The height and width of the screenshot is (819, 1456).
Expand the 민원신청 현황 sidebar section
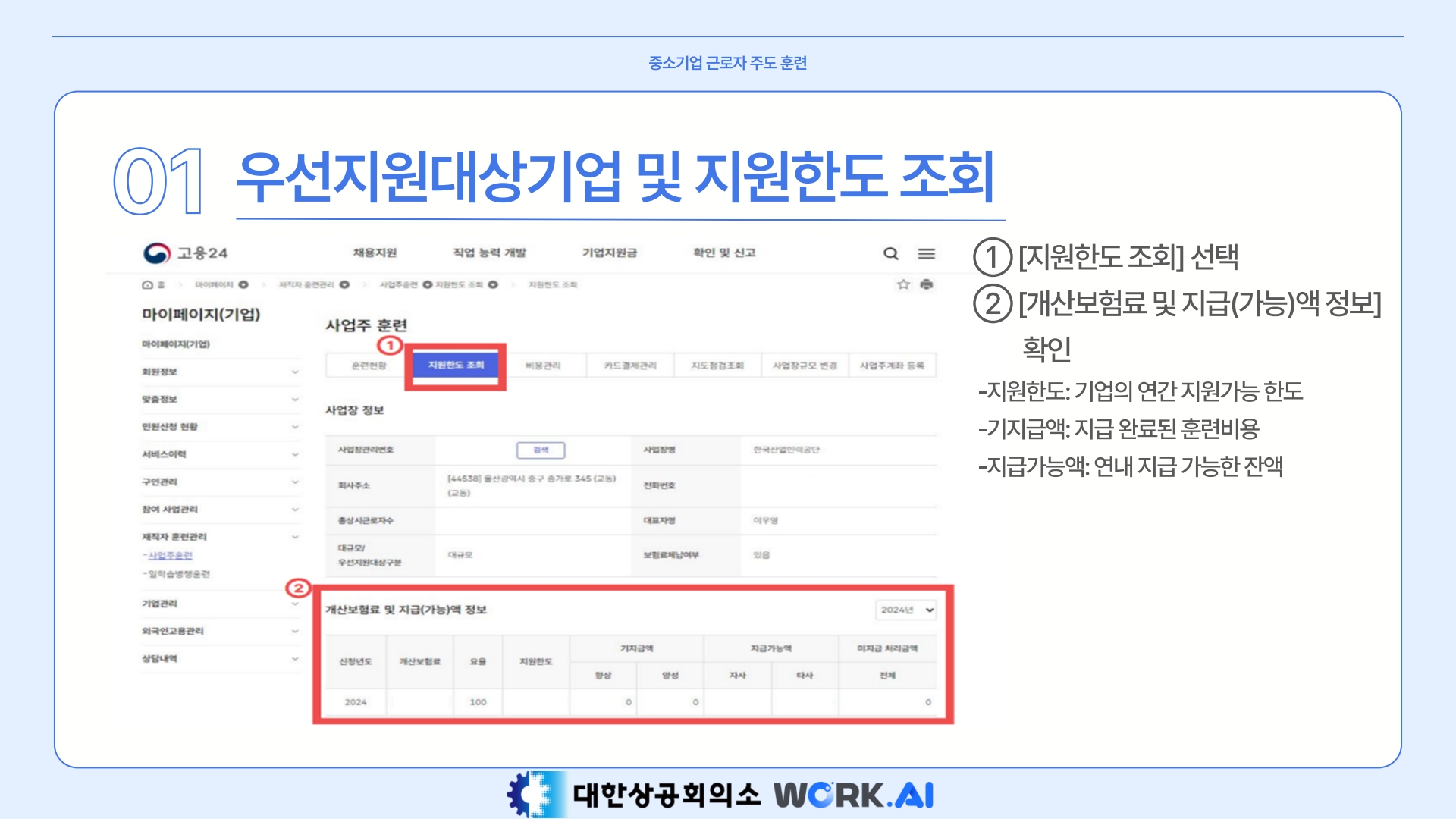[295, 427]
